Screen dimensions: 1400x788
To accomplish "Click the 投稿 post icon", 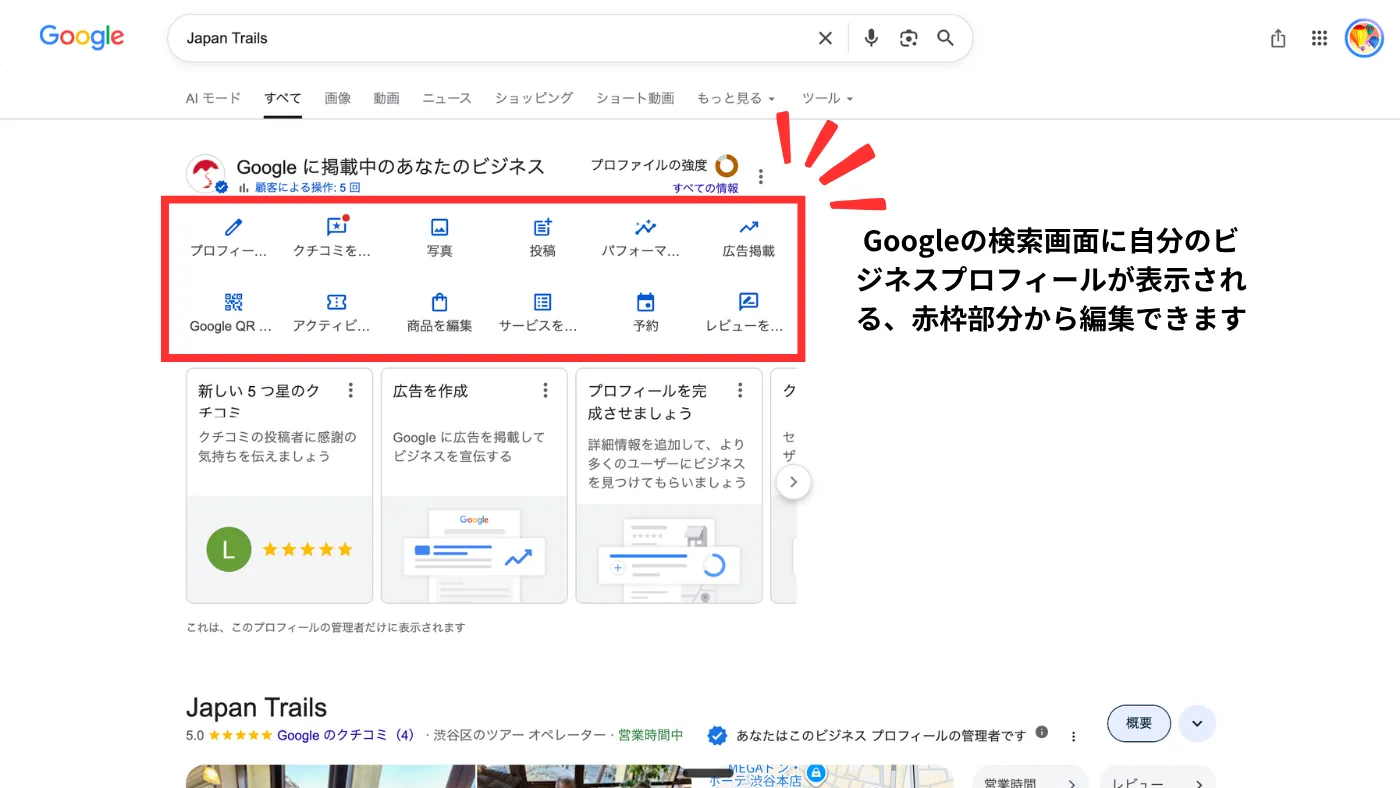I will point(543,228).
